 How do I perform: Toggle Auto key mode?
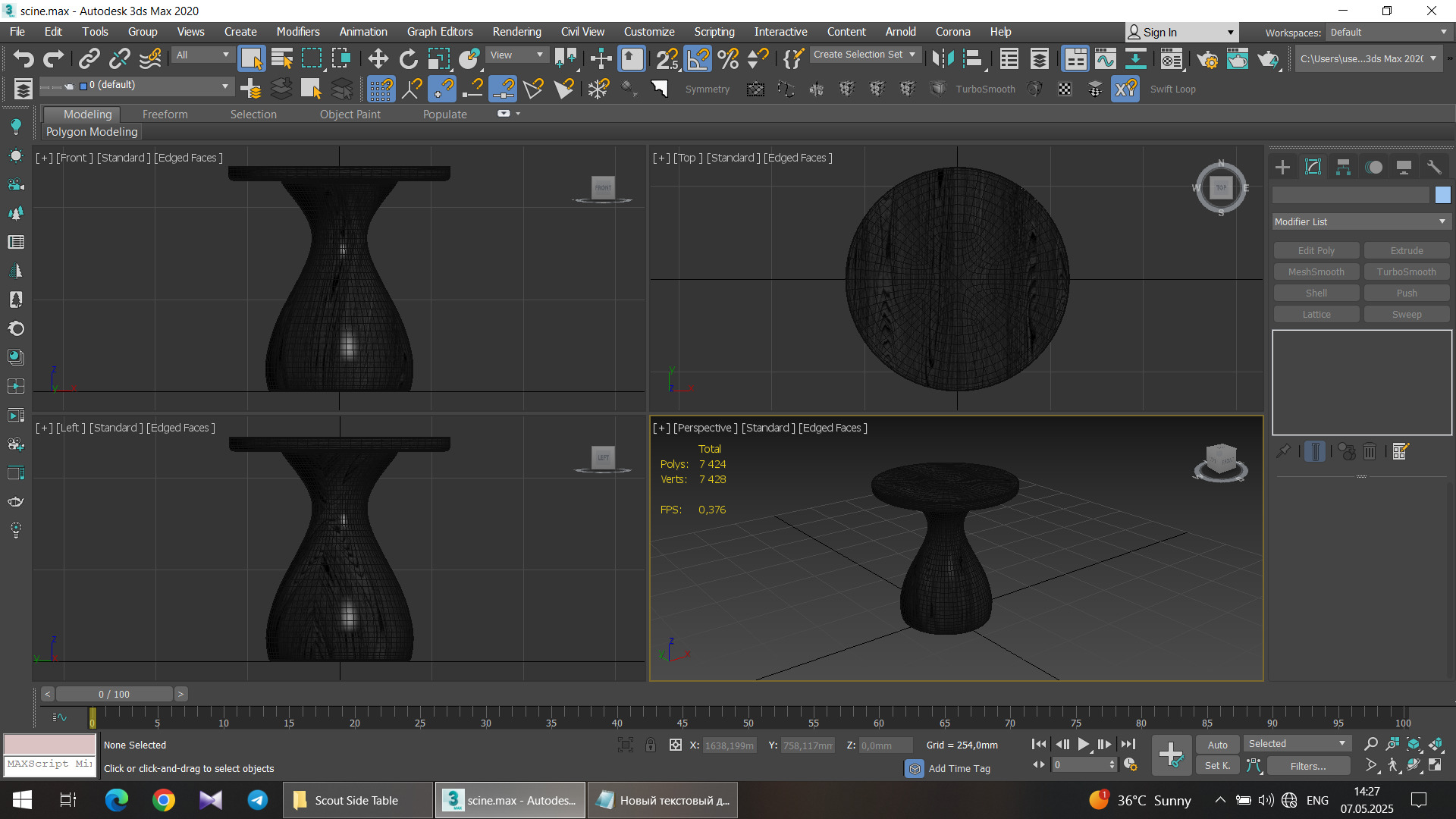pyautogui.click(x=1217, y=745)
